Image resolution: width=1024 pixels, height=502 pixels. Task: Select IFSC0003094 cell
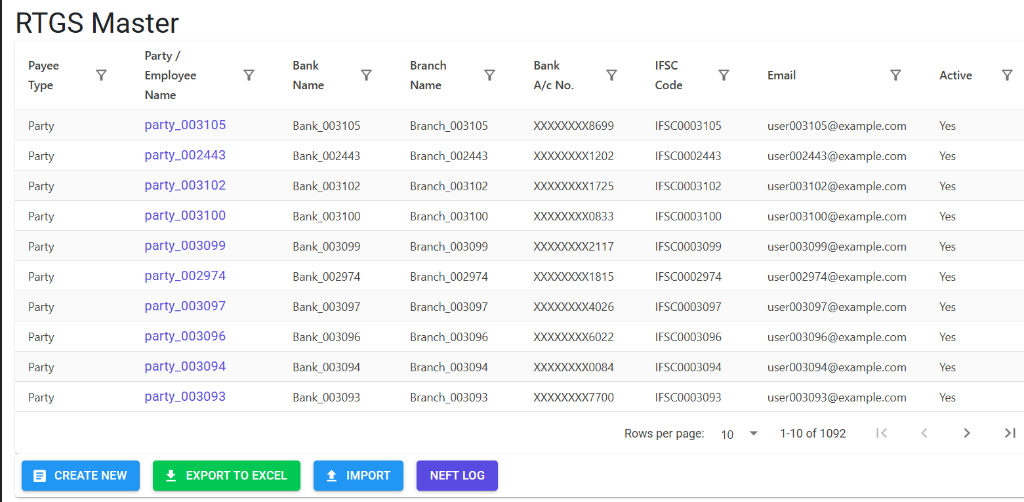[x=688, y=367]
